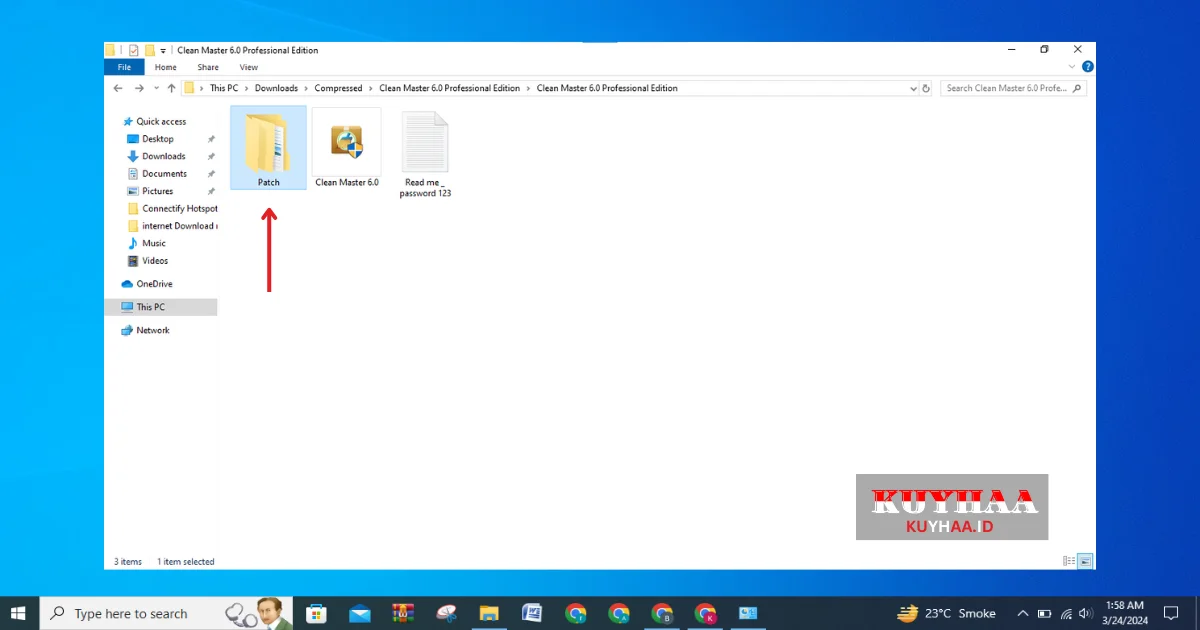Switch to large icons view in status bar

[x=1085, y=562]
